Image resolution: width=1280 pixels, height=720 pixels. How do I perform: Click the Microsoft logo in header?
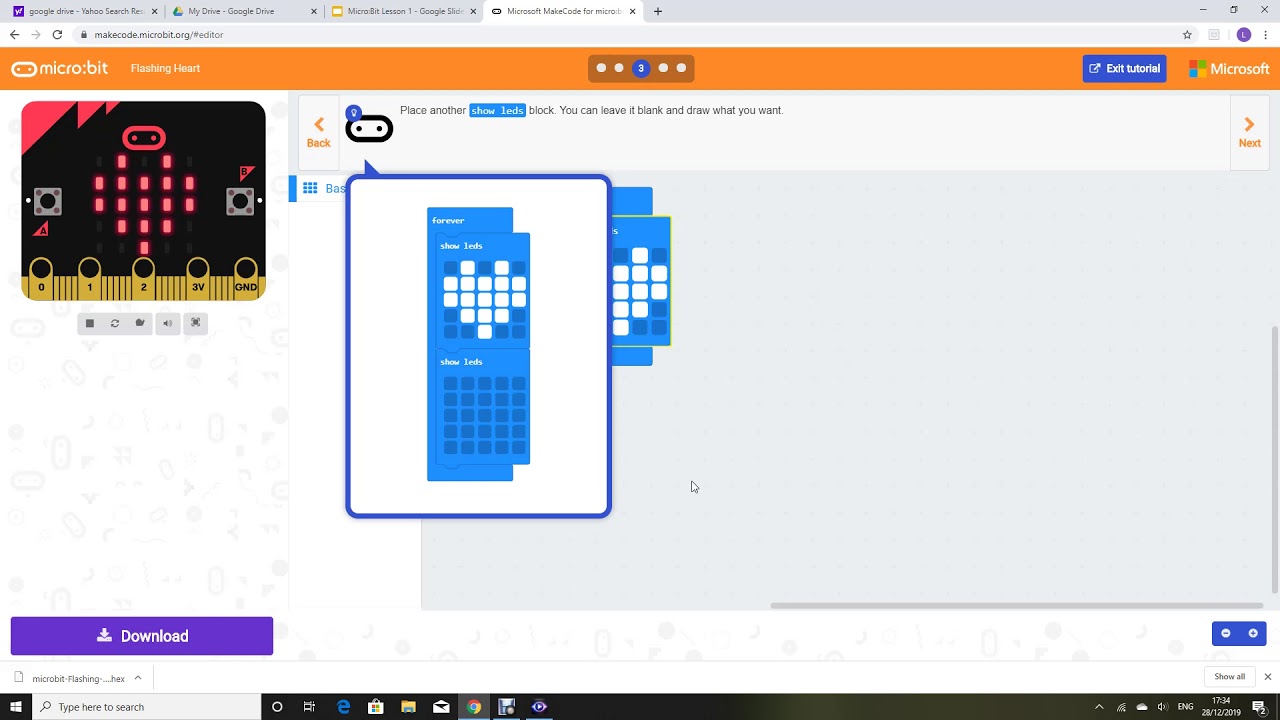click(1229, 68)
